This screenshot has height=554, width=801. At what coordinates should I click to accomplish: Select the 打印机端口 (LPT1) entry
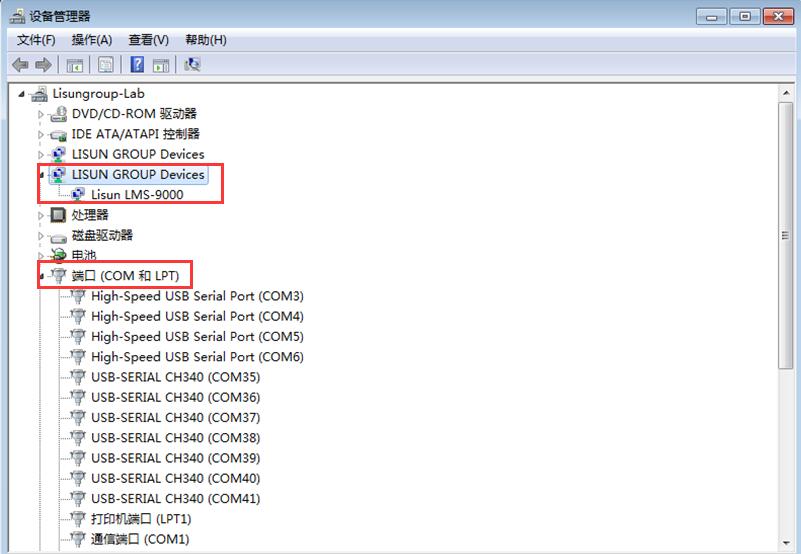(x=140, y=519)
